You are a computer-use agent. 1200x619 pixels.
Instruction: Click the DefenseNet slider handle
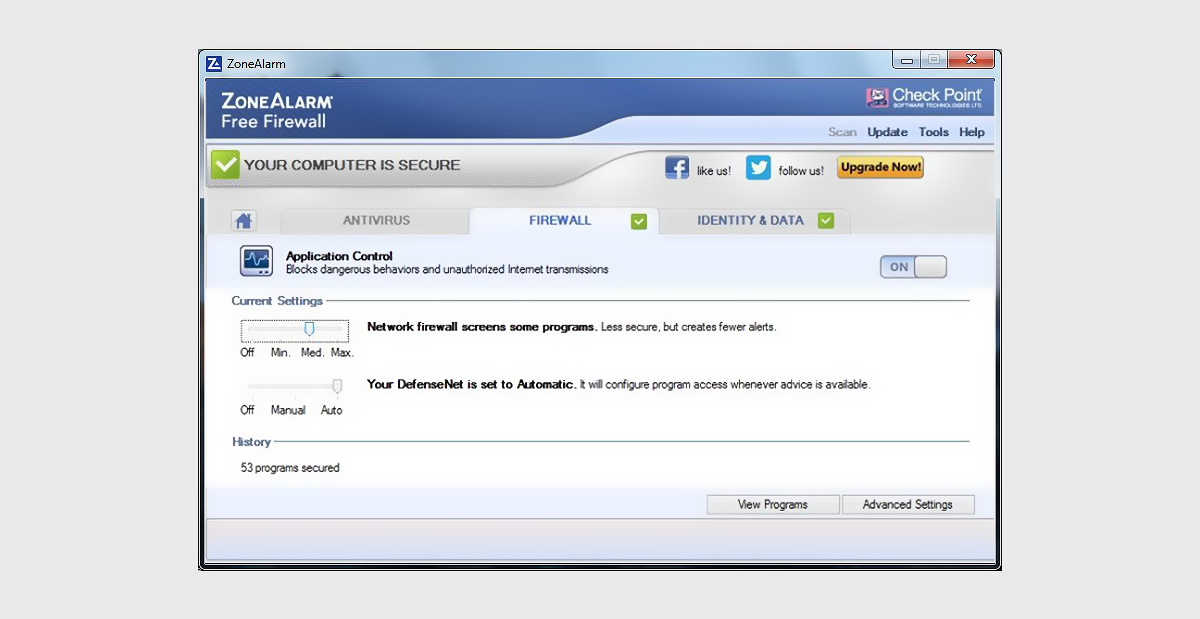click(337, 386)
